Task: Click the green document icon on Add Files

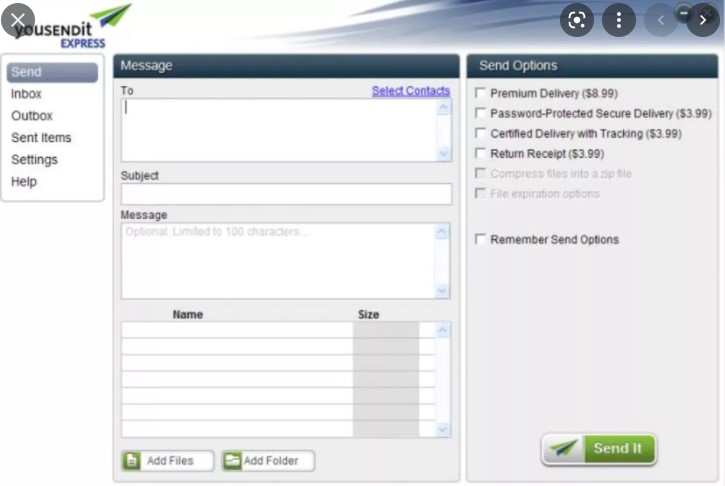Action: pyautogui.click(x=132, y=460)
